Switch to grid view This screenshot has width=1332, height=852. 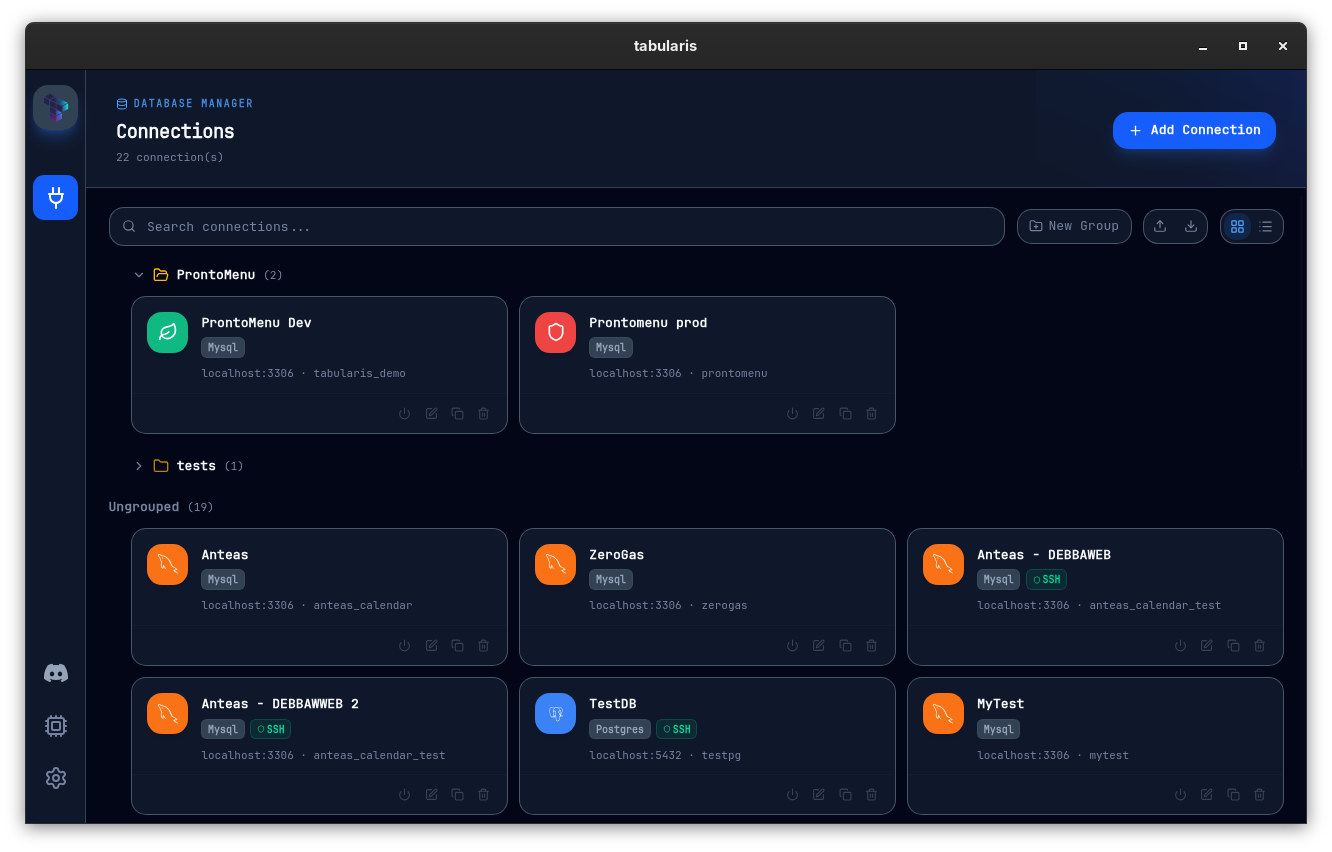coord(1237,226)
